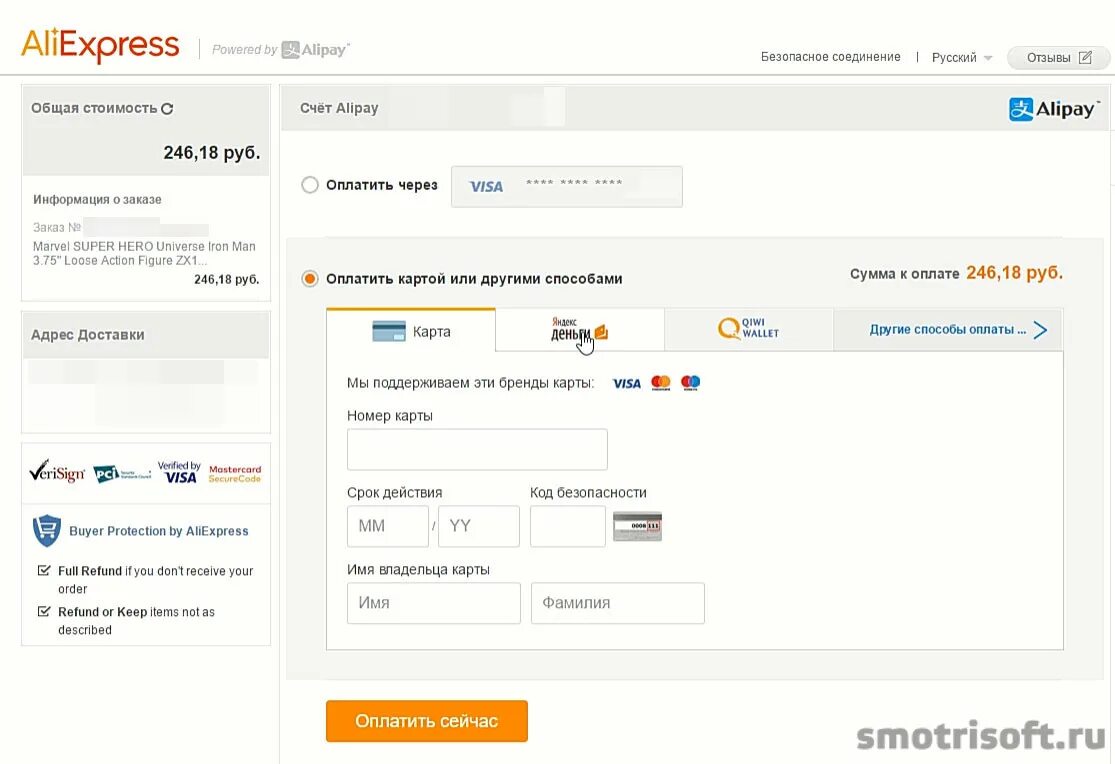1115x764 pixels.
Task: Click Безопасное соединение link
Action: tap(831, 57)
